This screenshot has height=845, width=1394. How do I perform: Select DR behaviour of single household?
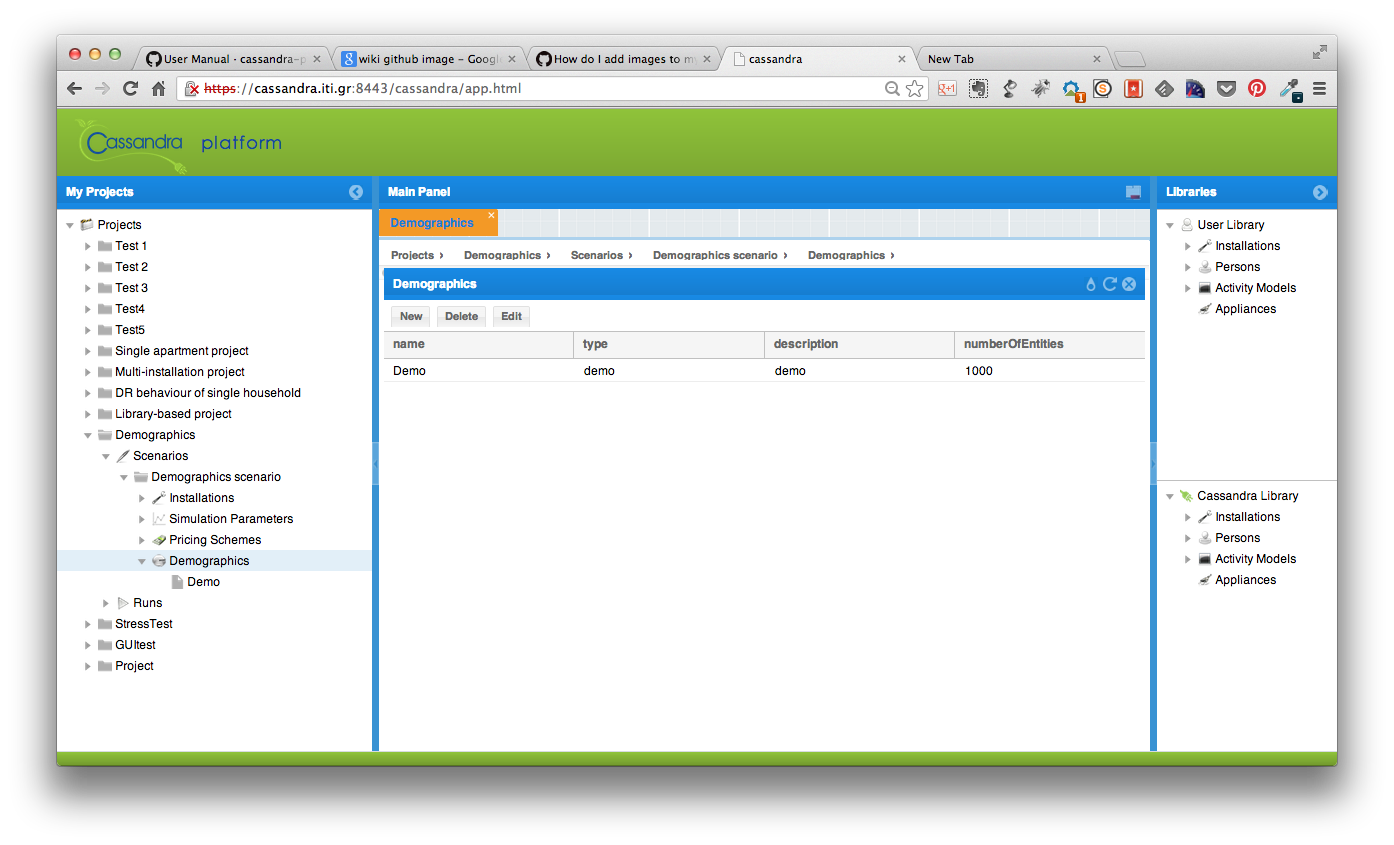[x=208, y=393]
